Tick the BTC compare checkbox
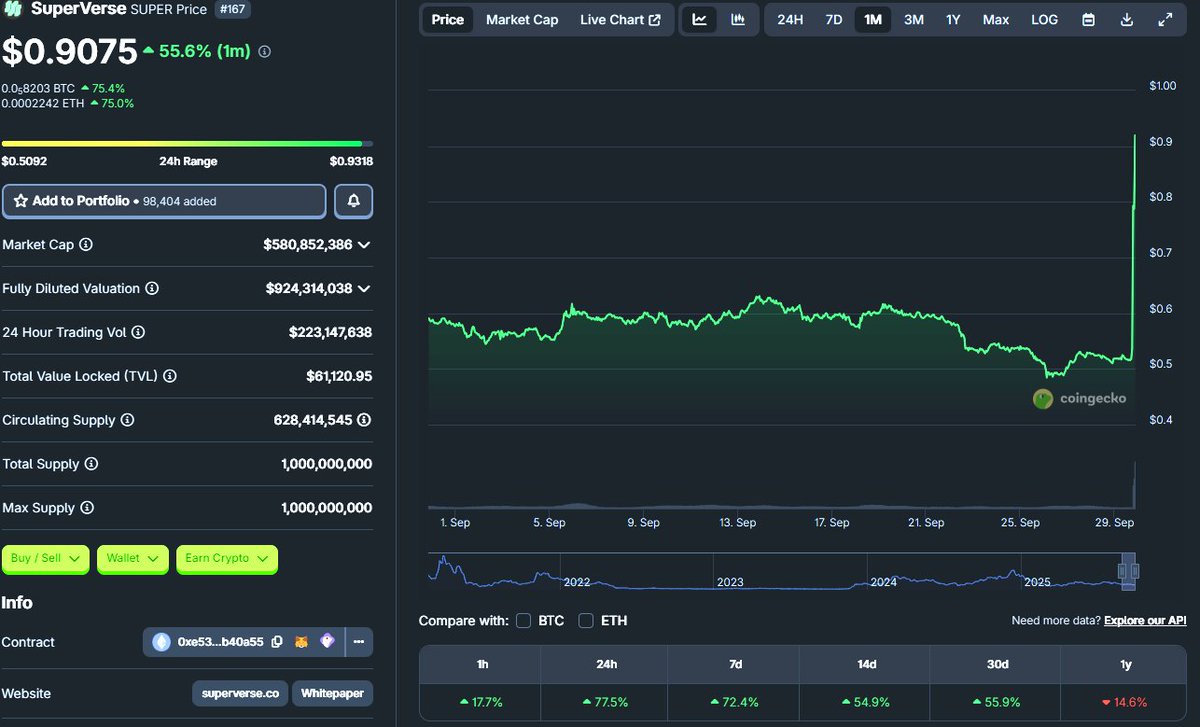The height and width of the screenshot is (727, 1200). (523, 621)
